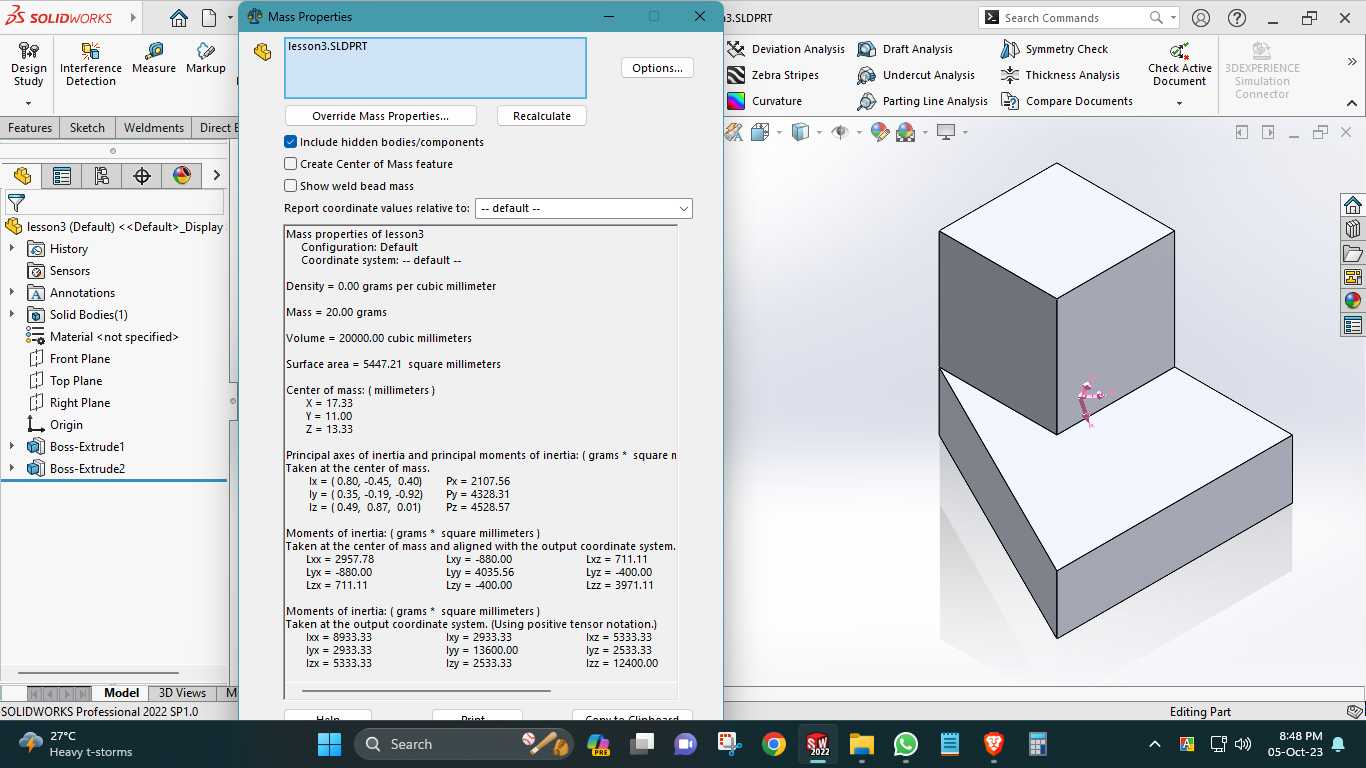Open the dropdown arrow under Design Study
This screenshot has width=1366, height=768.
(28, 103)
